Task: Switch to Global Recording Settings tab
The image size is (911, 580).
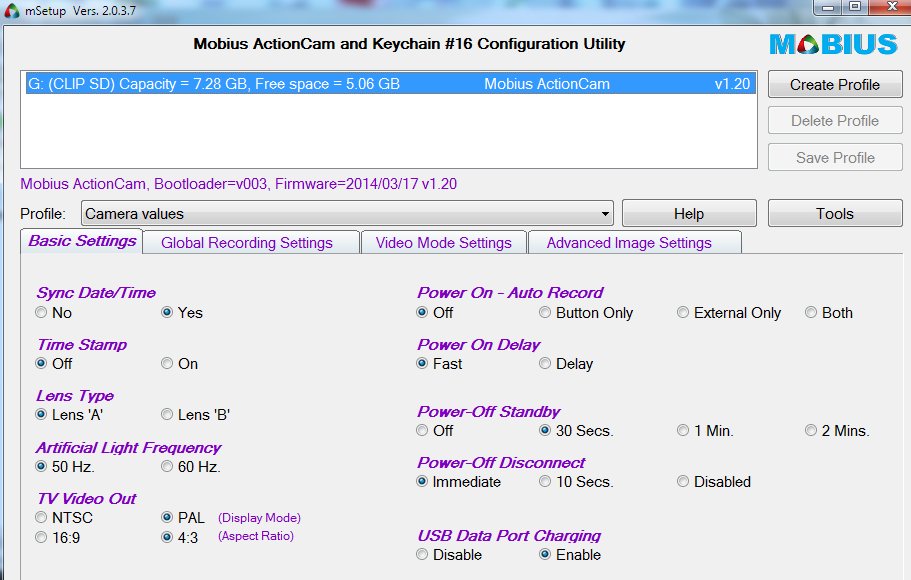Action: point(247,243)
